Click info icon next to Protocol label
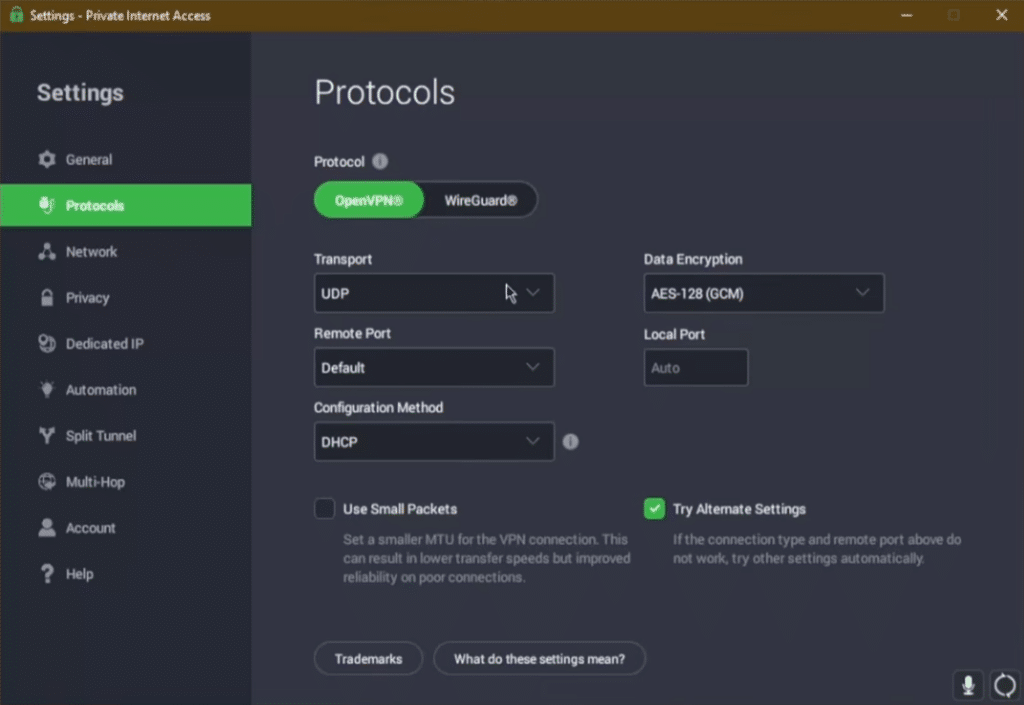Image resolution: width=1024 pixels, height=705 pixels. coord(380,161)
